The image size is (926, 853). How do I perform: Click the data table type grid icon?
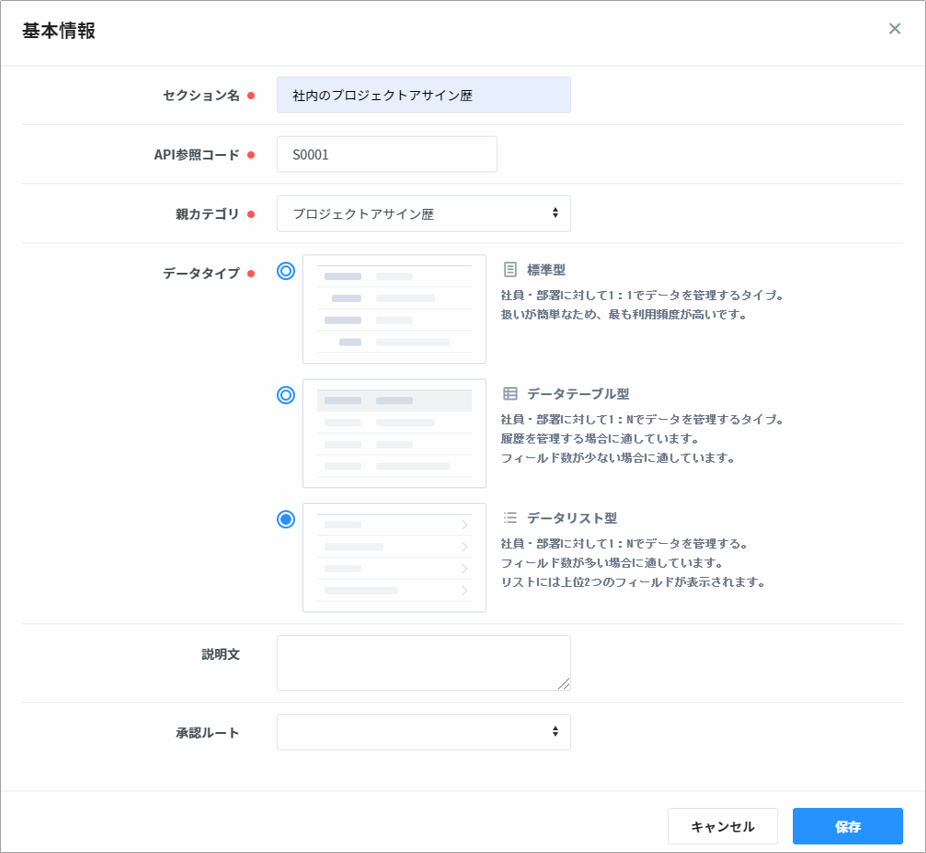pos(510,394)
